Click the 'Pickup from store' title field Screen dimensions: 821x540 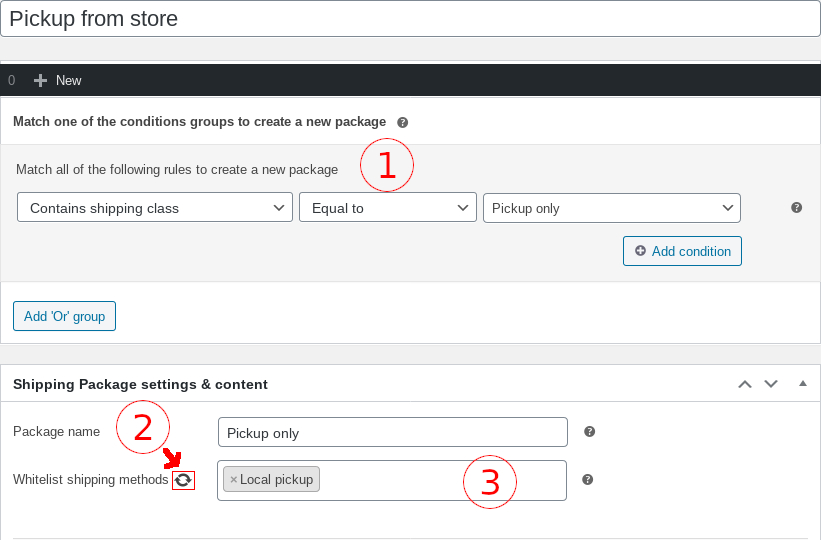coord(410,18)
